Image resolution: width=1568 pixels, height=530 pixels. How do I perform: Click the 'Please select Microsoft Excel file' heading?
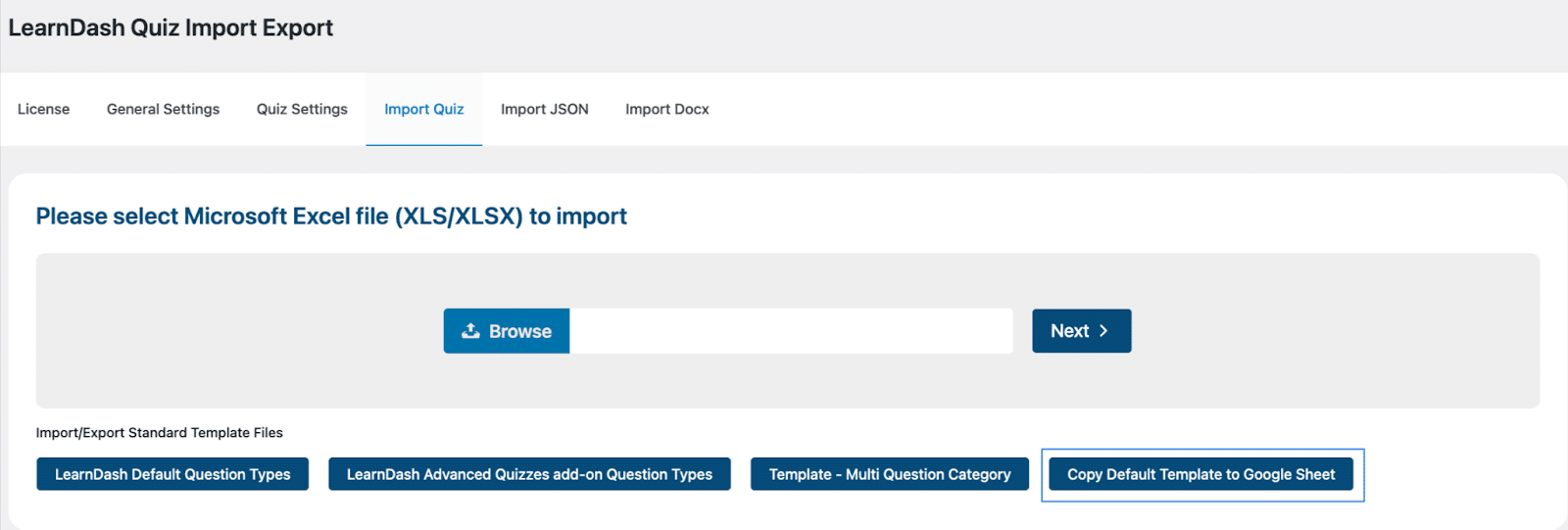point(331,217)
